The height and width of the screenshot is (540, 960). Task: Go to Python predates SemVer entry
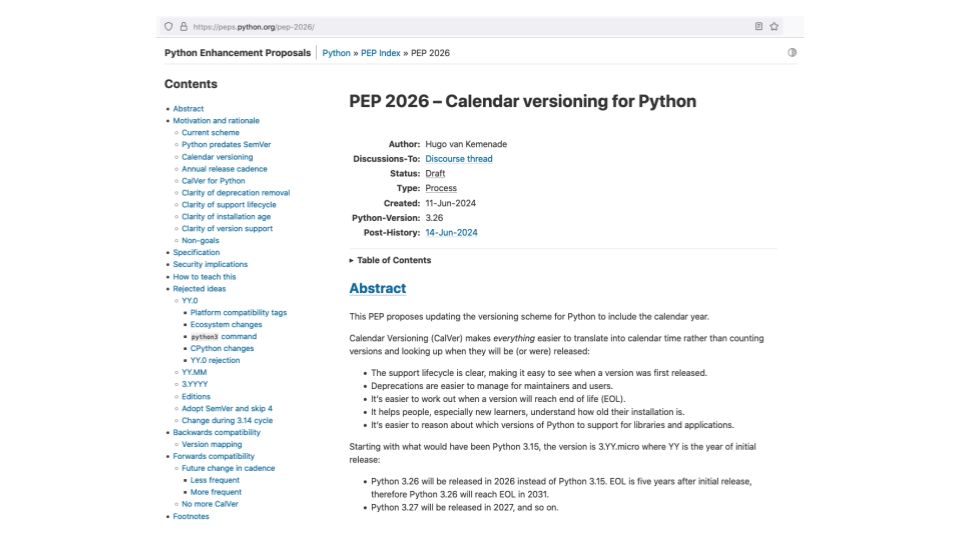[226, 144]
